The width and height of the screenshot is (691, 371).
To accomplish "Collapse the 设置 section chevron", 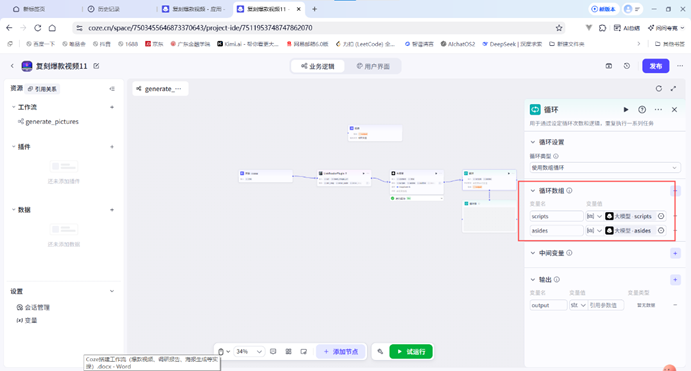I will pos(112,291).
